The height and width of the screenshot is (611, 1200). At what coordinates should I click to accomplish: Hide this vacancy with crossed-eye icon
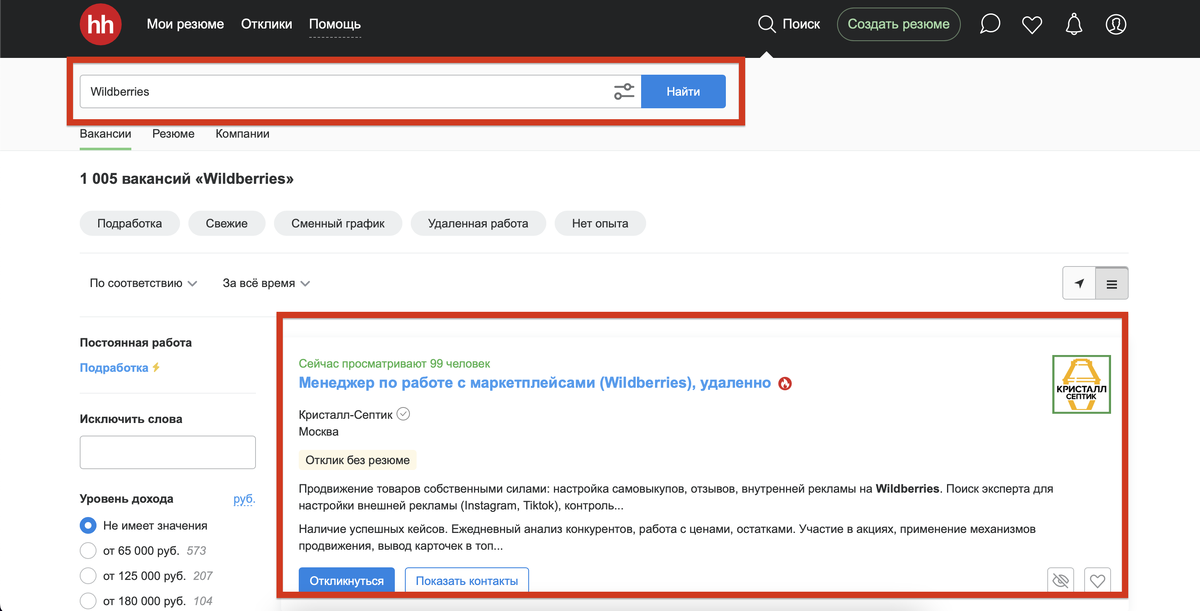coord(1061,580)
